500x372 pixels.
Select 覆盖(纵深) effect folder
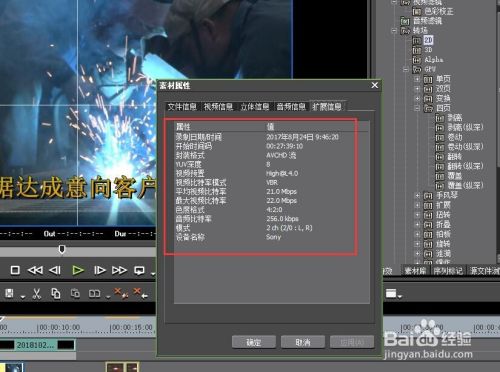(465, 185)
